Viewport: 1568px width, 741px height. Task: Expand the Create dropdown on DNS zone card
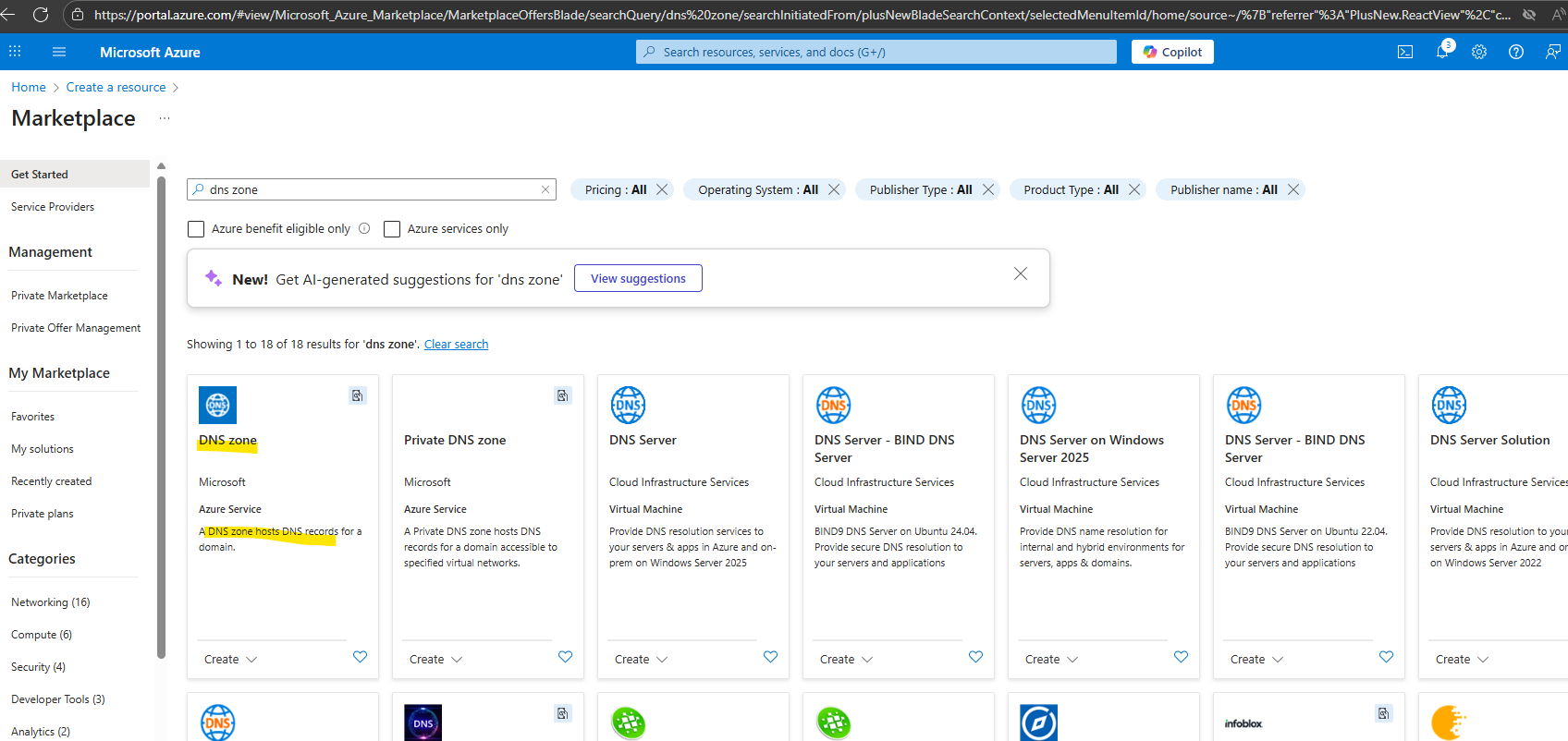pos(230,660)
